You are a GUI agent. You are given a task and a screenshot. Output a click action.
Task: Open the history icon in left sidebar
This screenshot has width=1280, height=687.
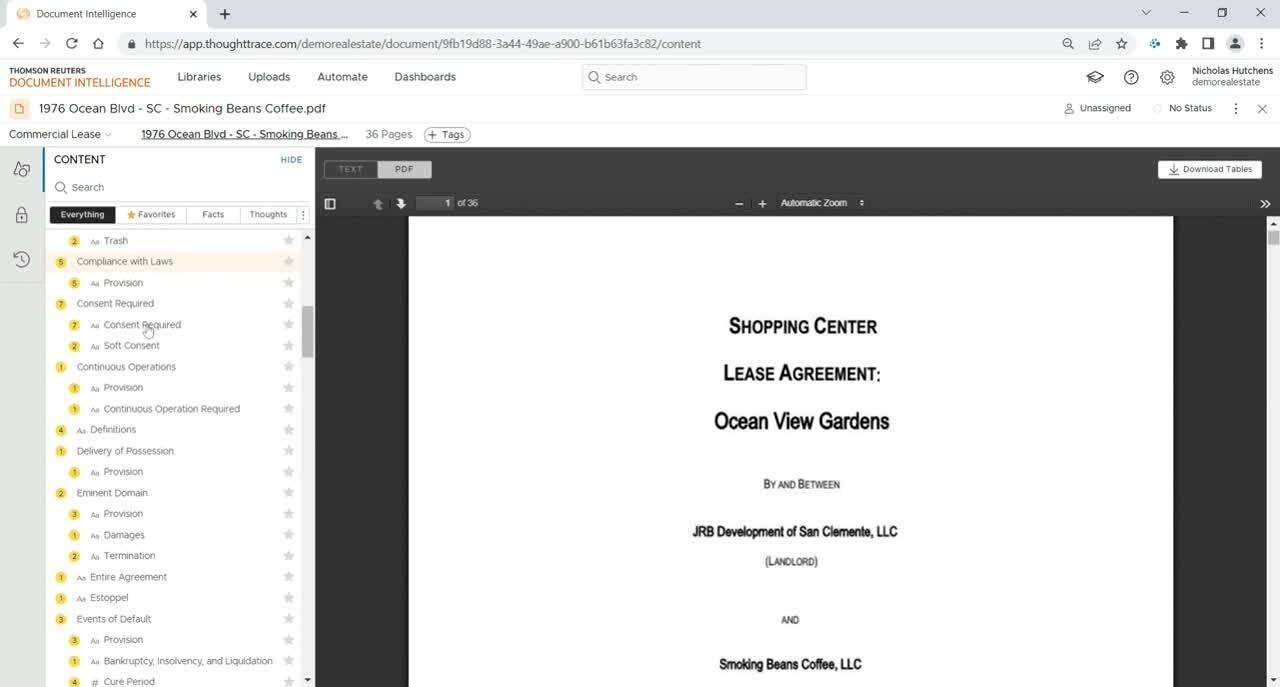pyautogui.click(x=21, y=260)
